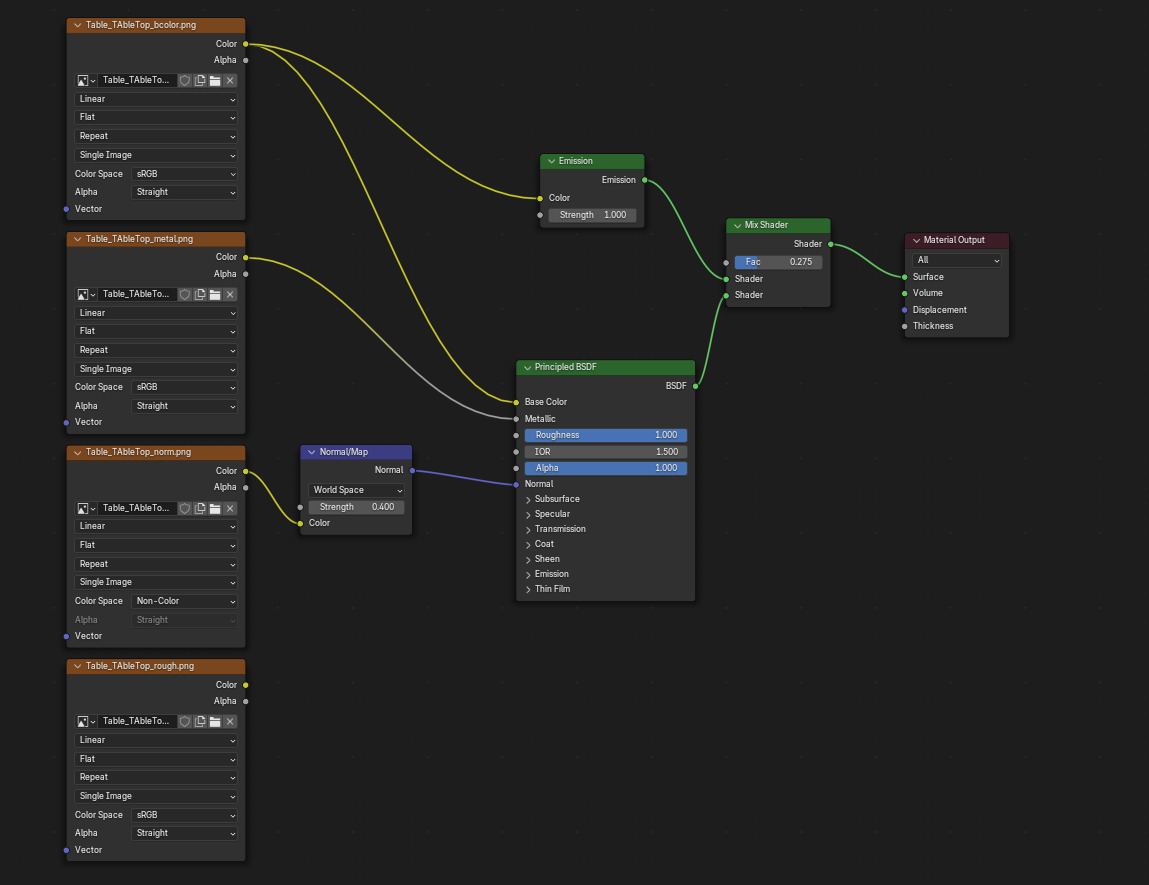Collapse the Table_TAbleTop_metal.png node
The height and width of the screenshot is (885, 1149).
(78, 239)
